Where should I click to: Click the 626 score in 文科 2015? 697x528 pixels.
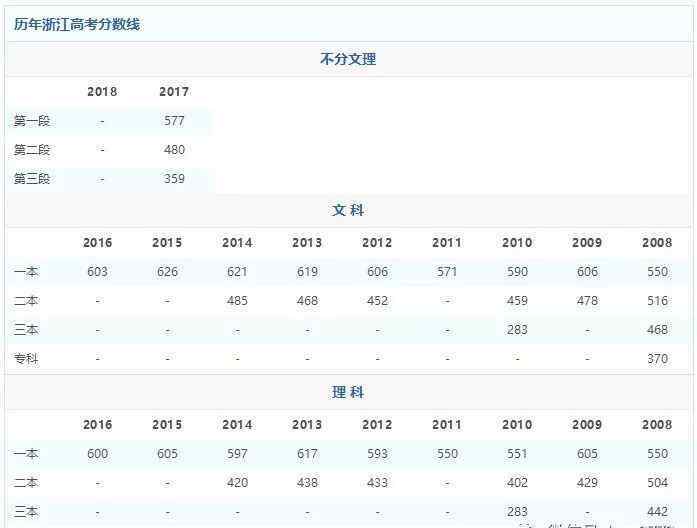[167, 272]
